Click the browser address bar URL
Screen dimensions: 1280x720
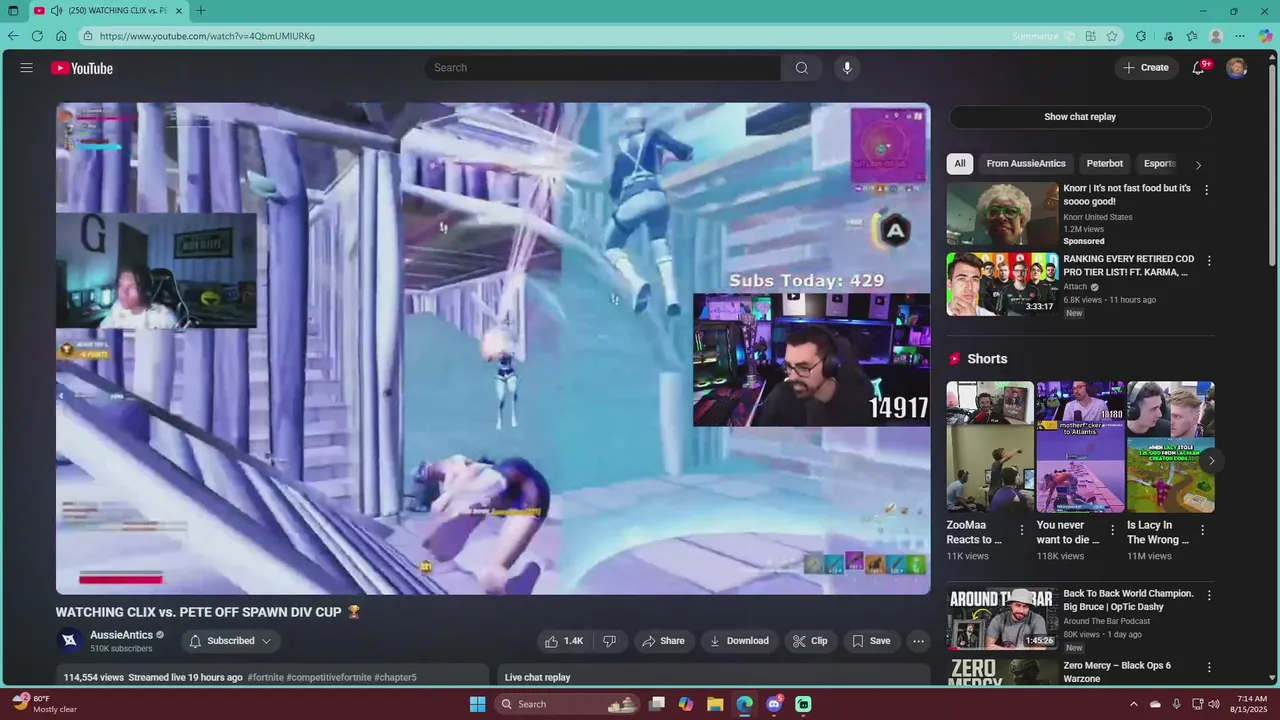coord(207,36)
